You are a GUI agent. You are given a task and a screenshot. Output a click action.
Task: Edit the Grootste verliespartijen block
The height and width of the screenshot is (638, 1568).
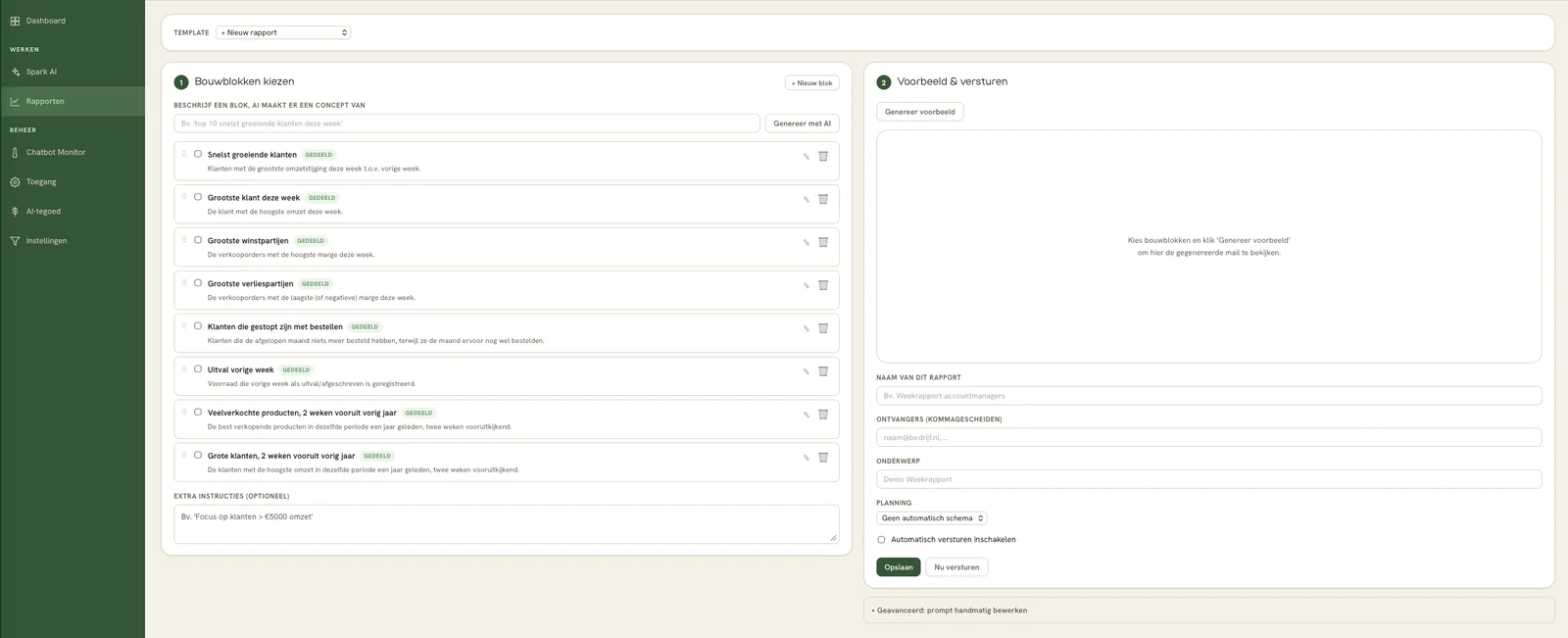click(807, 286)
